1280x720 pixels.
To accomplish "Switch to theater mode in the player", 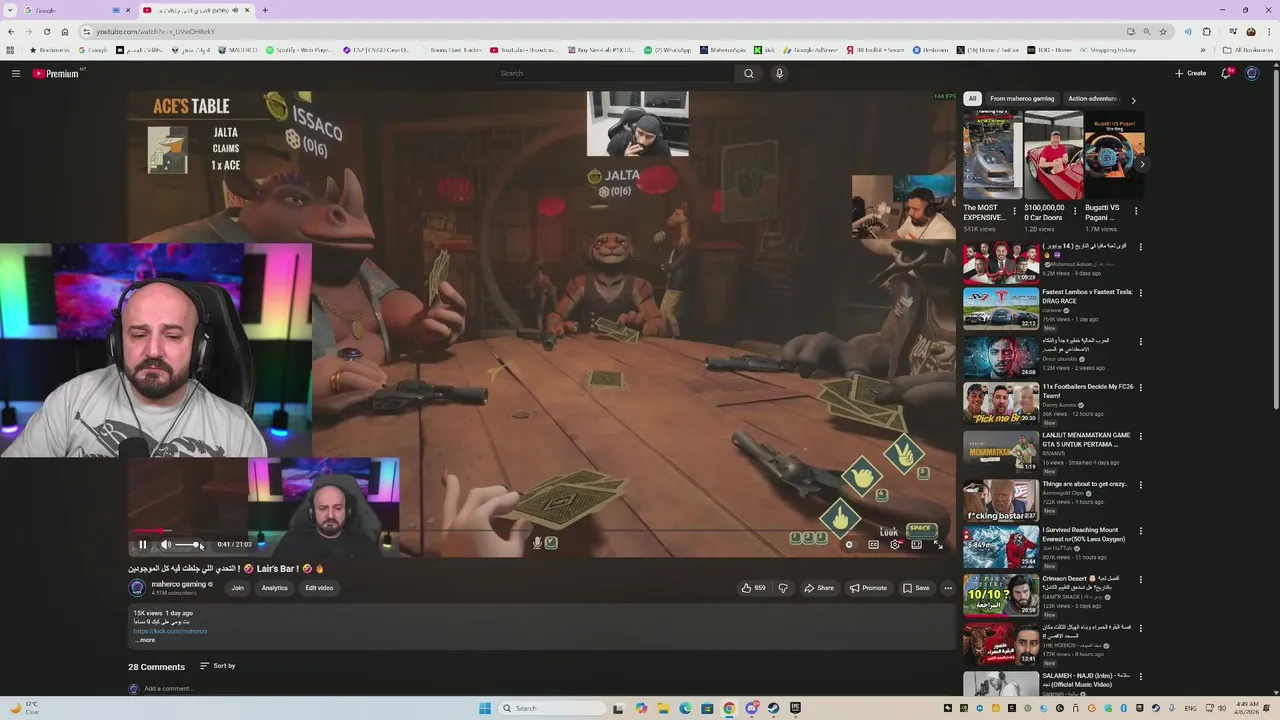I will (x=916, y=545).
